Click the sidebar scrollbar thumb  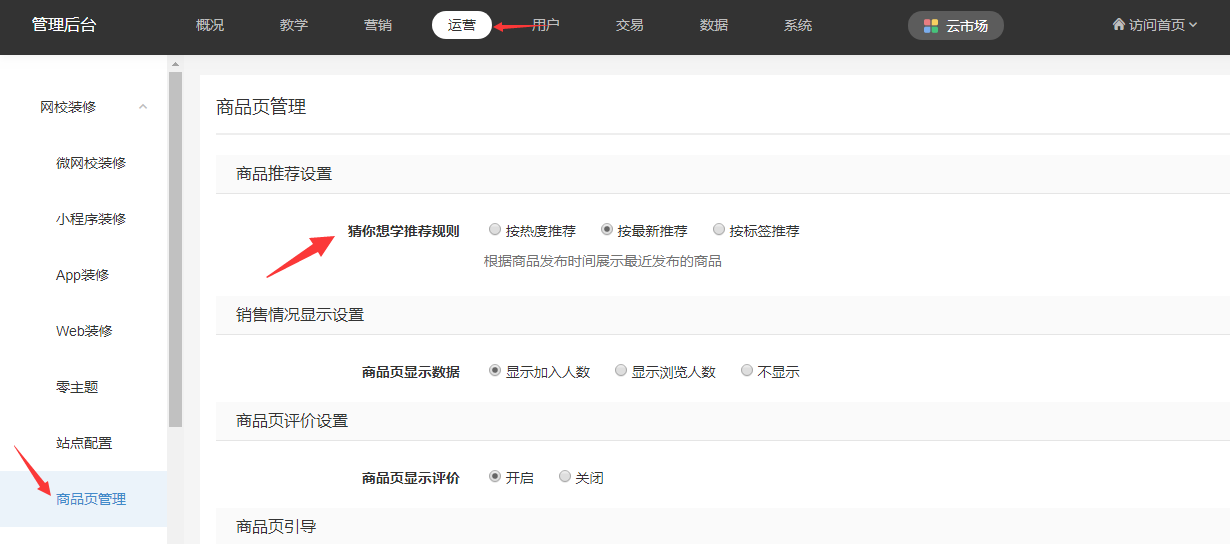tap(175, 250)
